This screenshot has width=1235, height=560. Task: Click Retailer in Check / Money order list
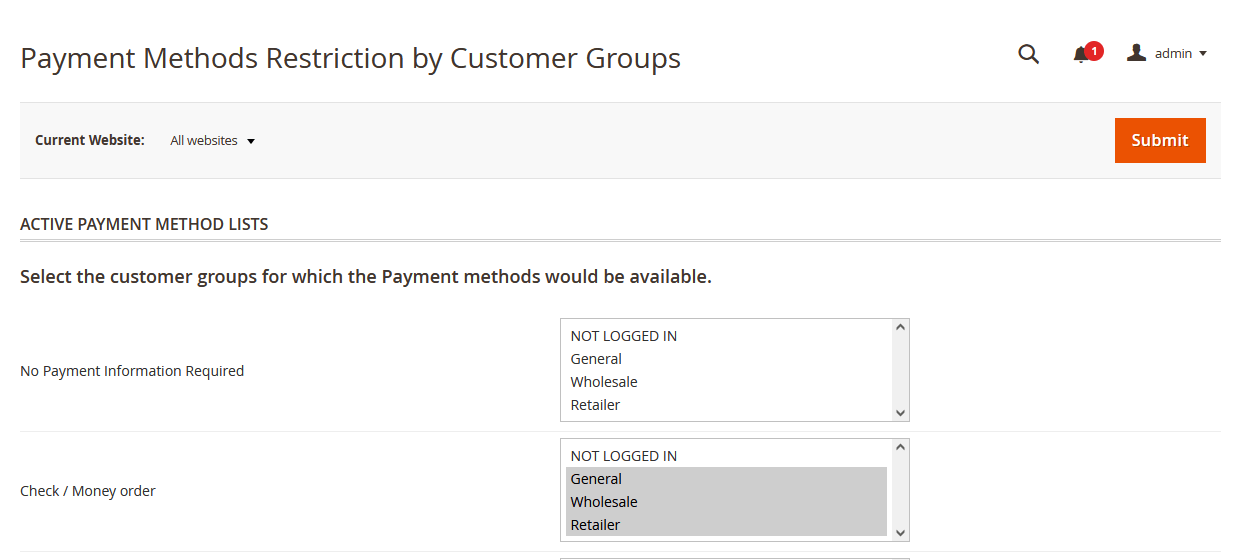595,525
